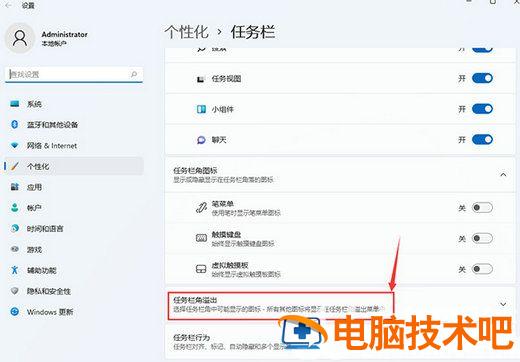This screenshot has height=362, width=520.
Task: Enable the 触摸键盘 toggle
Action: point(482,238)
